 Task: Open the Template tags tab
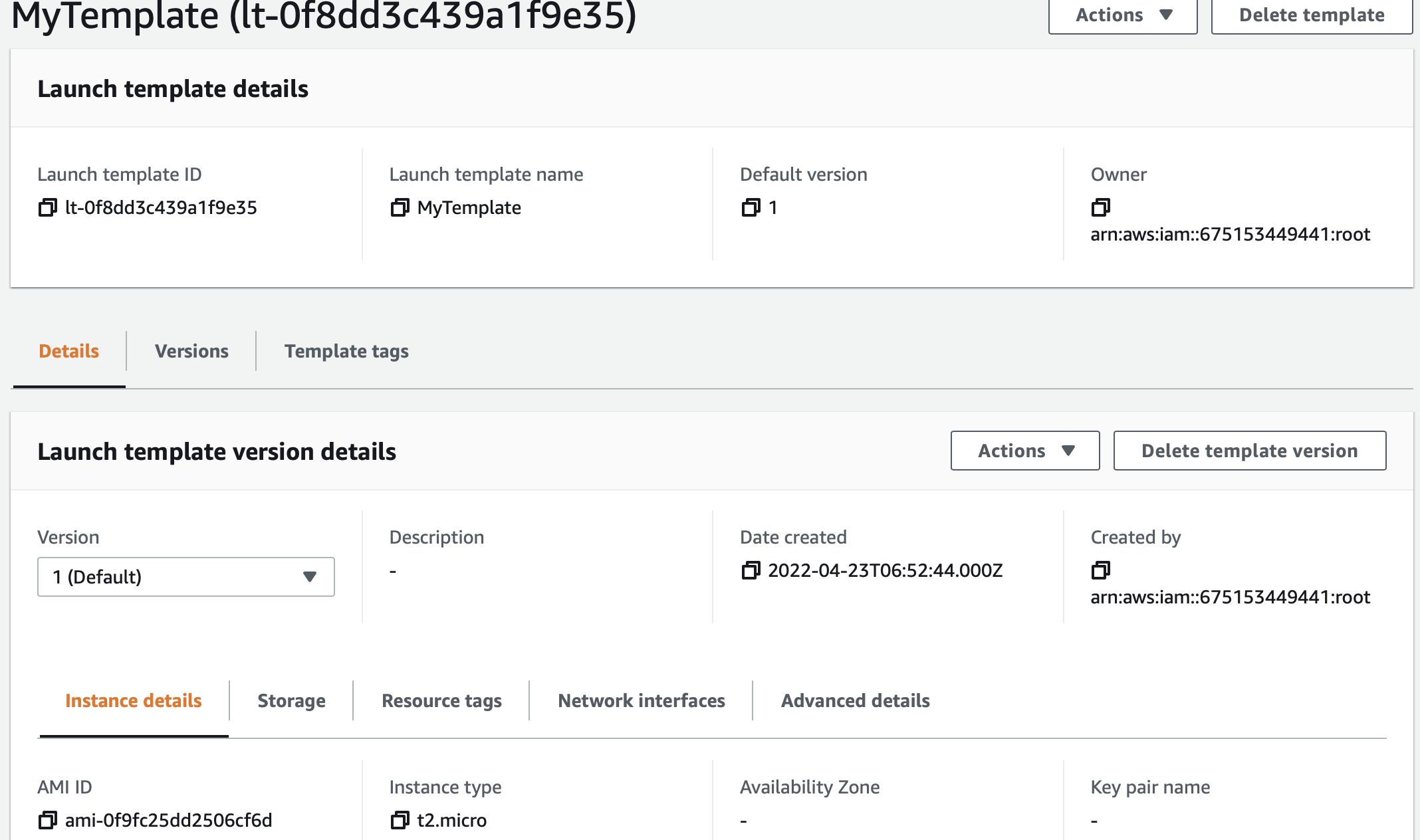[346, 352]
